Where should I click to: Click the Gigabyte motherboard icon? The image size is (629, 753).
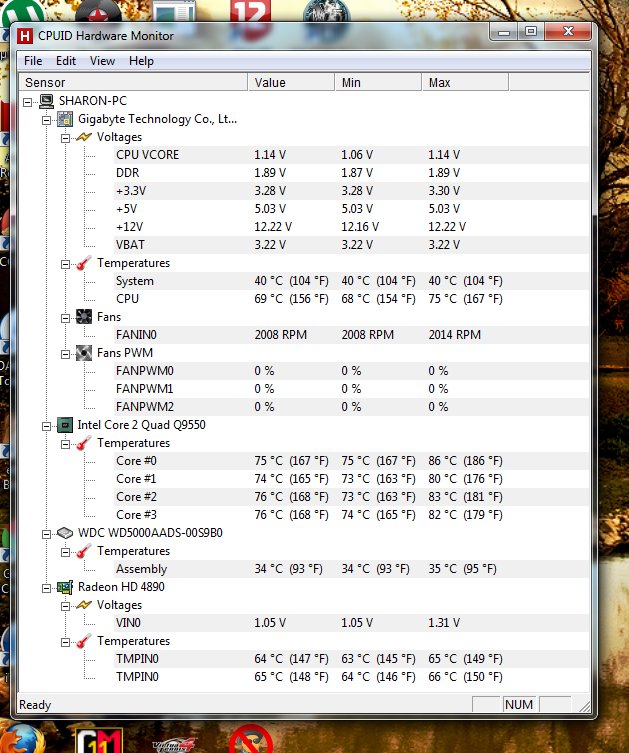click(x=65, y=119)
